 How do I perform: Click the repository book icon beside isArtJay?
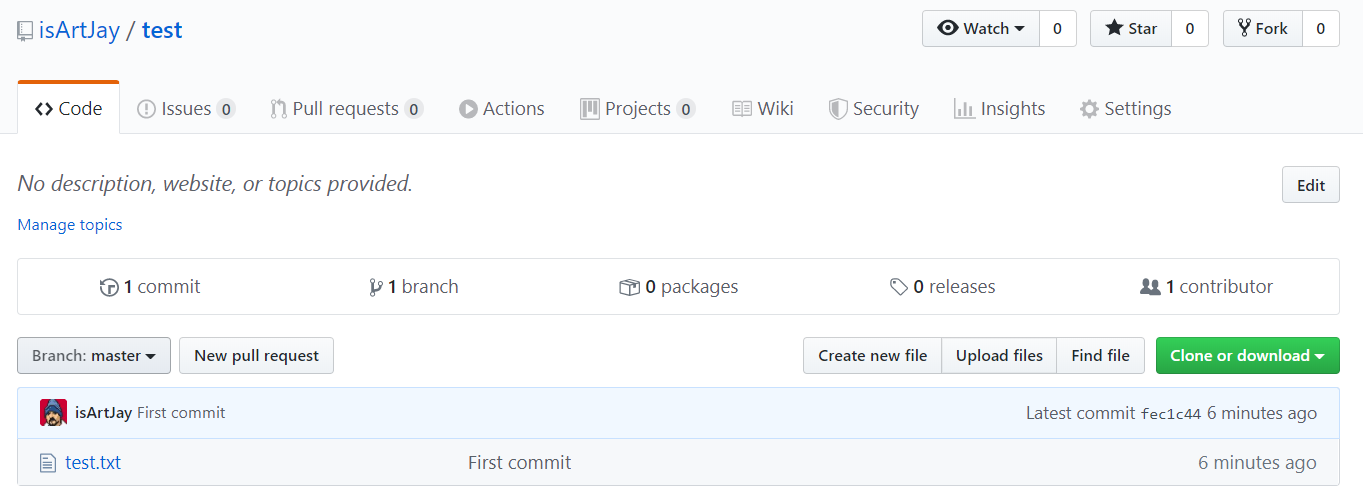click(x=25, y=31)
